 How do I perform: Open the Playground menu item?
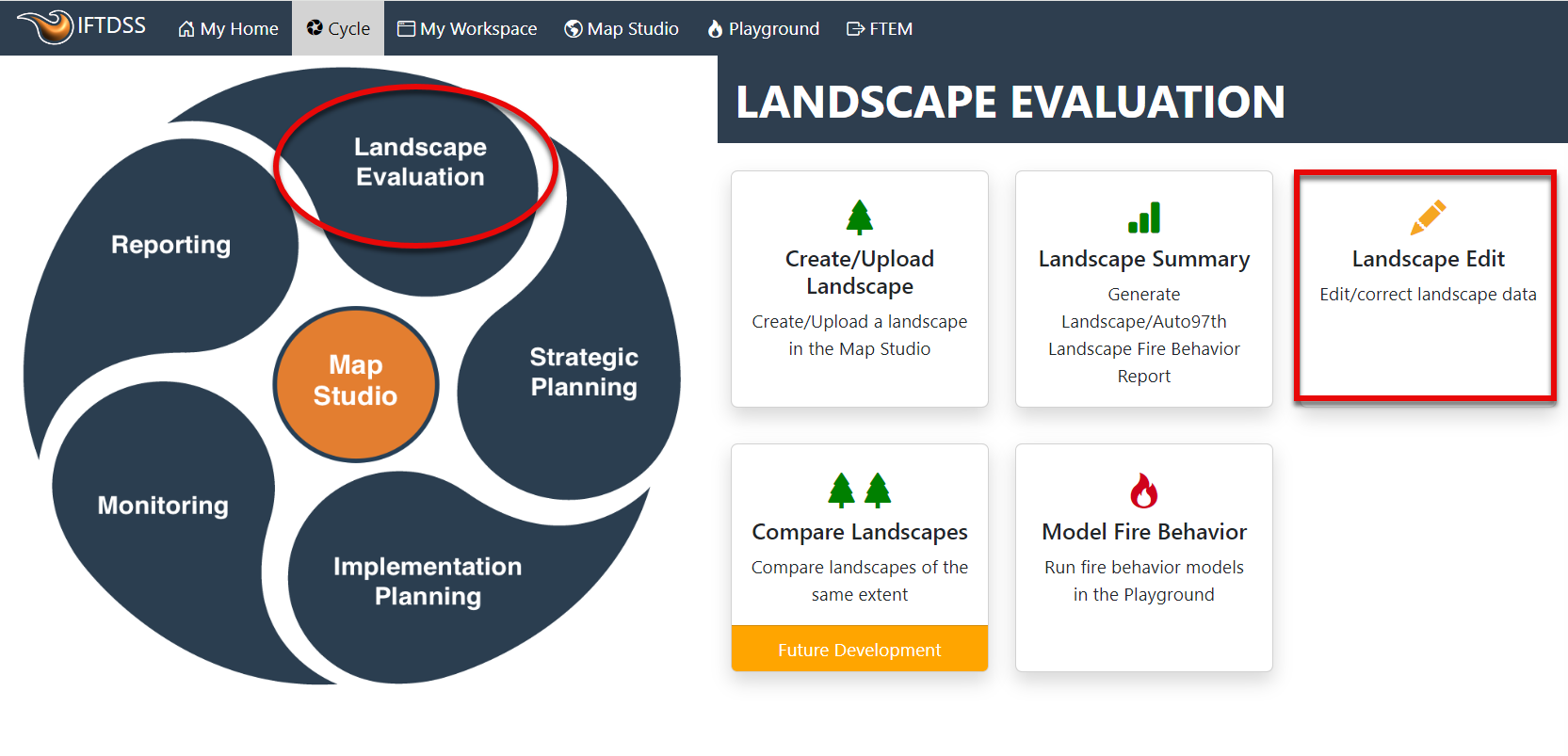point(763,28)
